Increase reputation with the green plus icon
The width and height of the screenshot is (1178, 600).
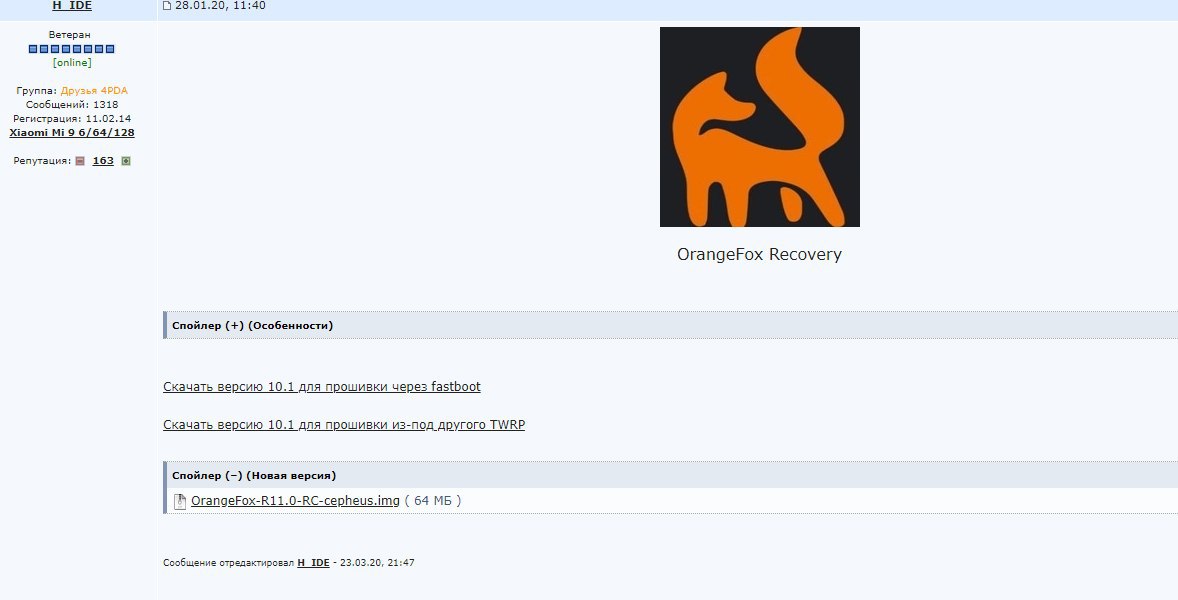pyautogui.click(x=126, y=161)
